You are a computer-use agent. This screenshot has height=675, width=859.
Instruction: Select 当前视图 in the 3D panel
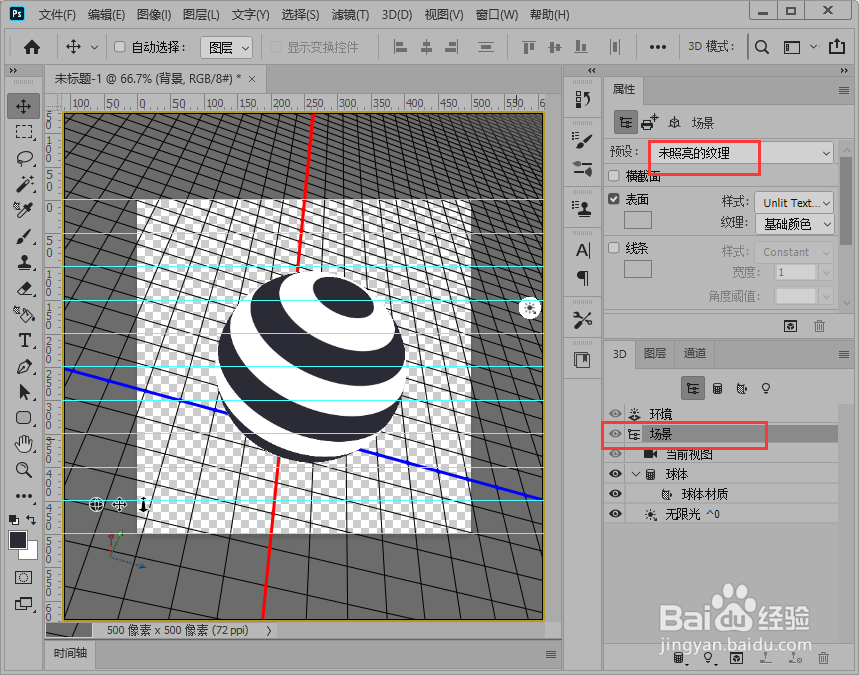pos(689,454)
